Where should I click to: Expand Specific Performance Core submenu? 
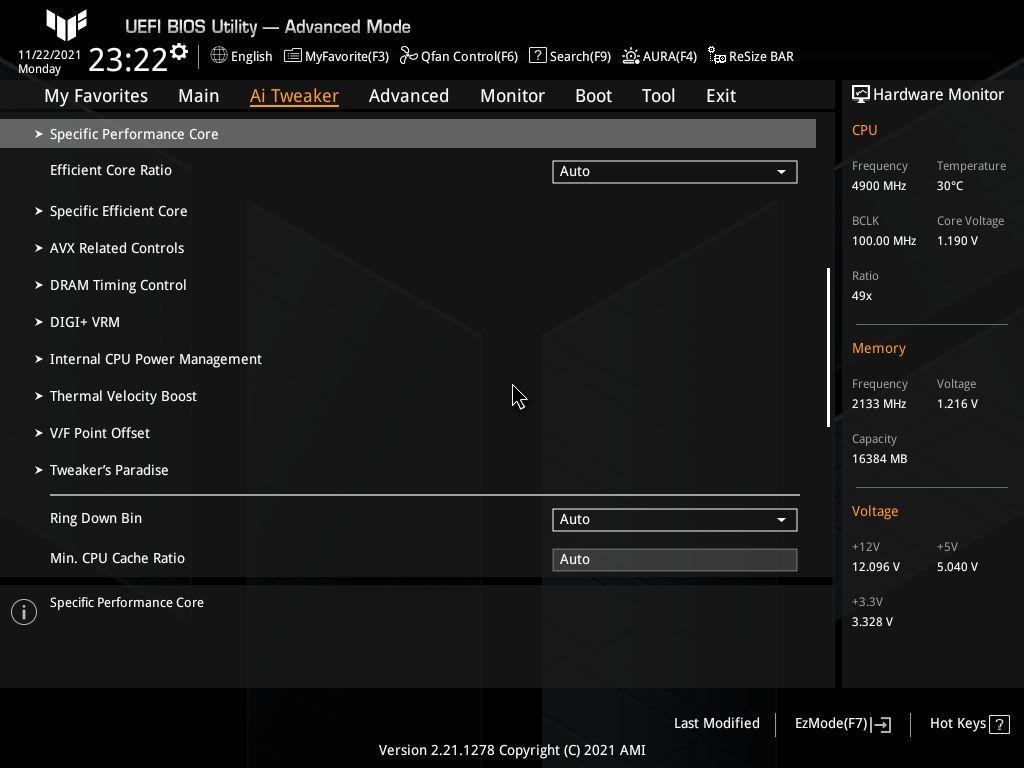click(x=408, y=134)
